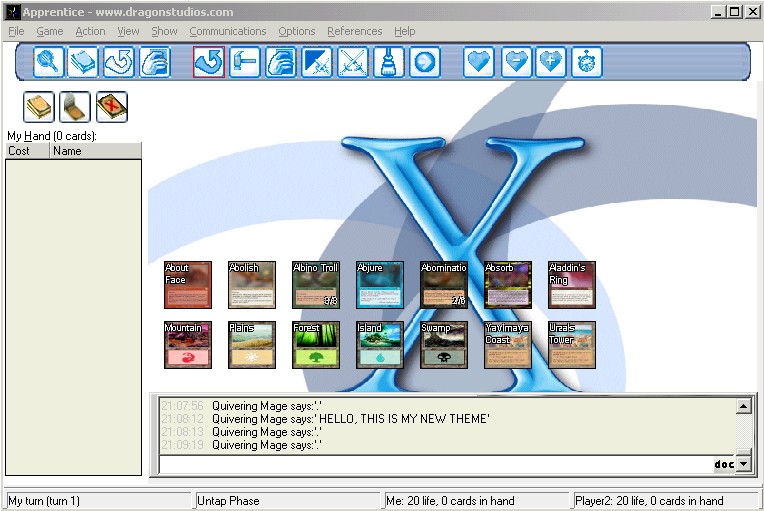Click the heart with plus sign icon
The image size is (764, 511).
coord(551,62)
